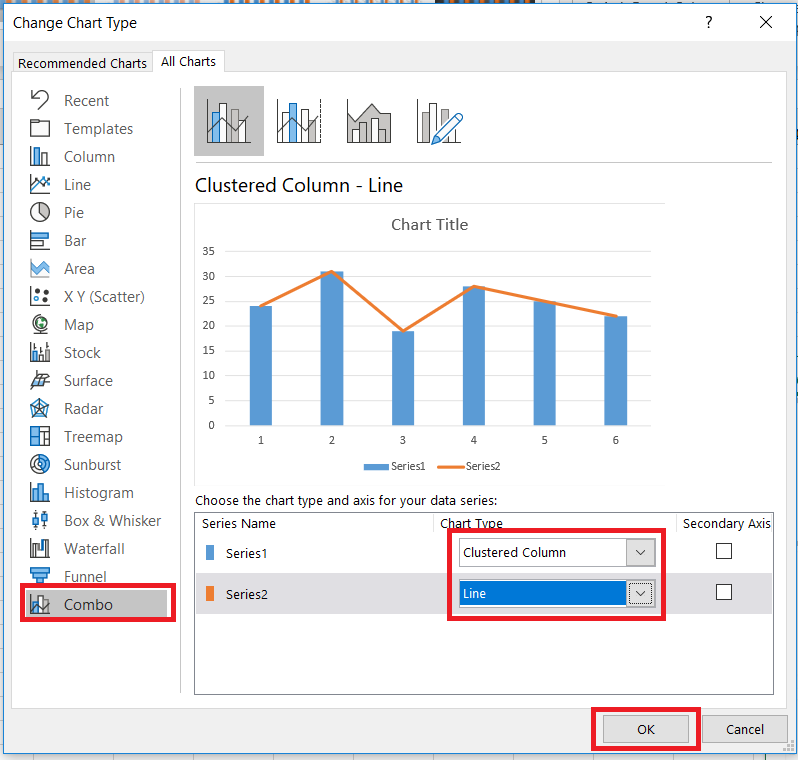Enable Secondary Axis for Series1
798x760 pixels.
[x=724, y=551]
